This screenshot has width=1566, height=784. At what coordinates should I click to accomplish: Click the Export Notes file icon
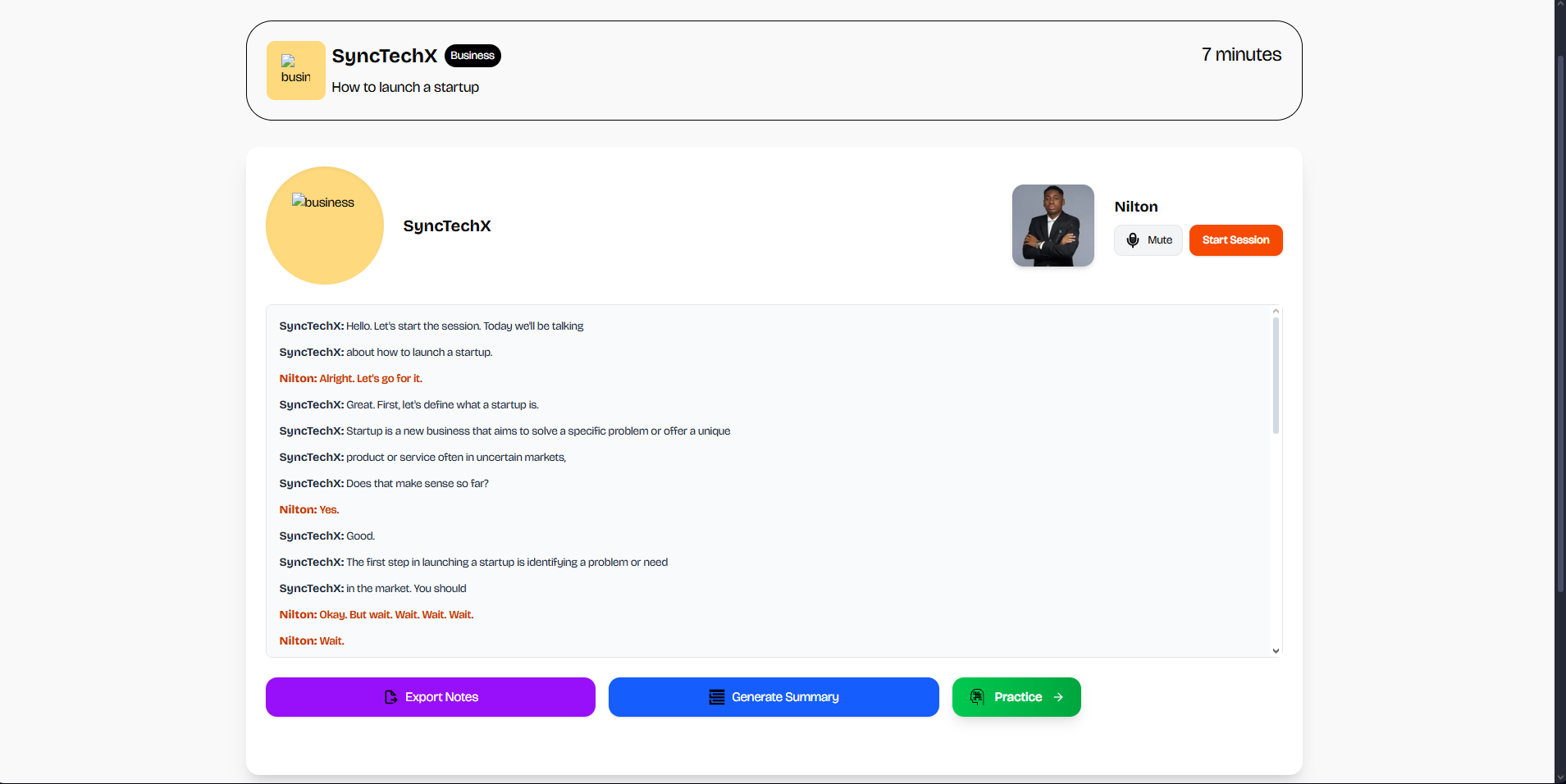pos(390,697)
